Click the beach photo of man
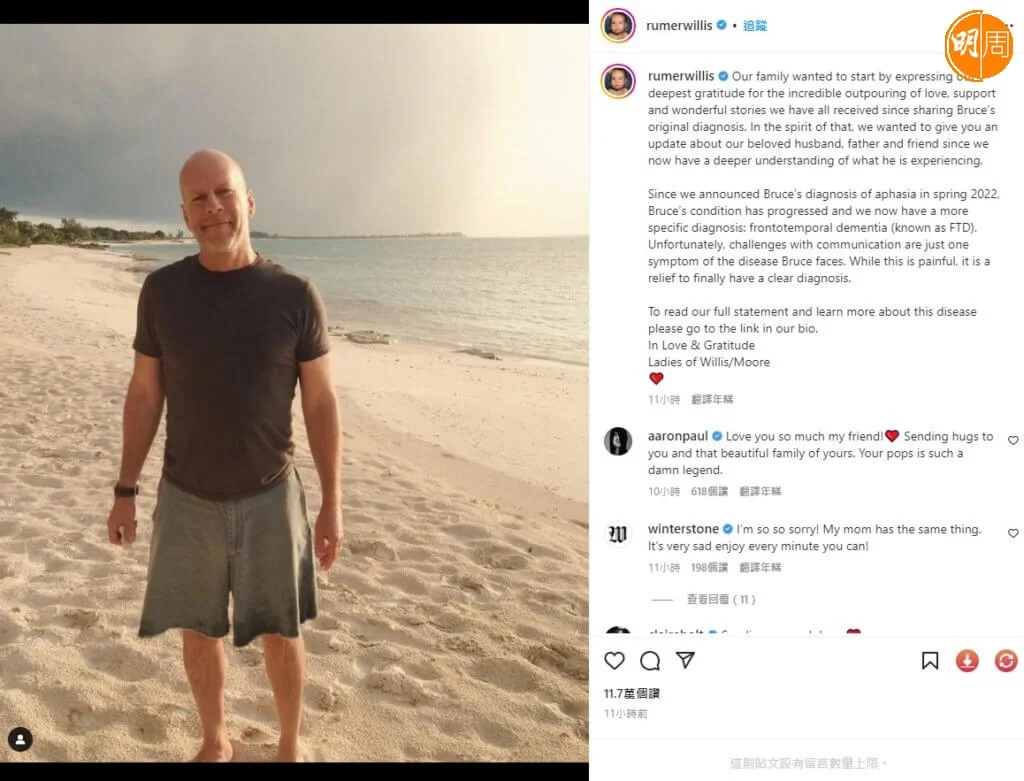Viewport: 1024px width, 781px height. pyautogui.click(x=294, y=392)
